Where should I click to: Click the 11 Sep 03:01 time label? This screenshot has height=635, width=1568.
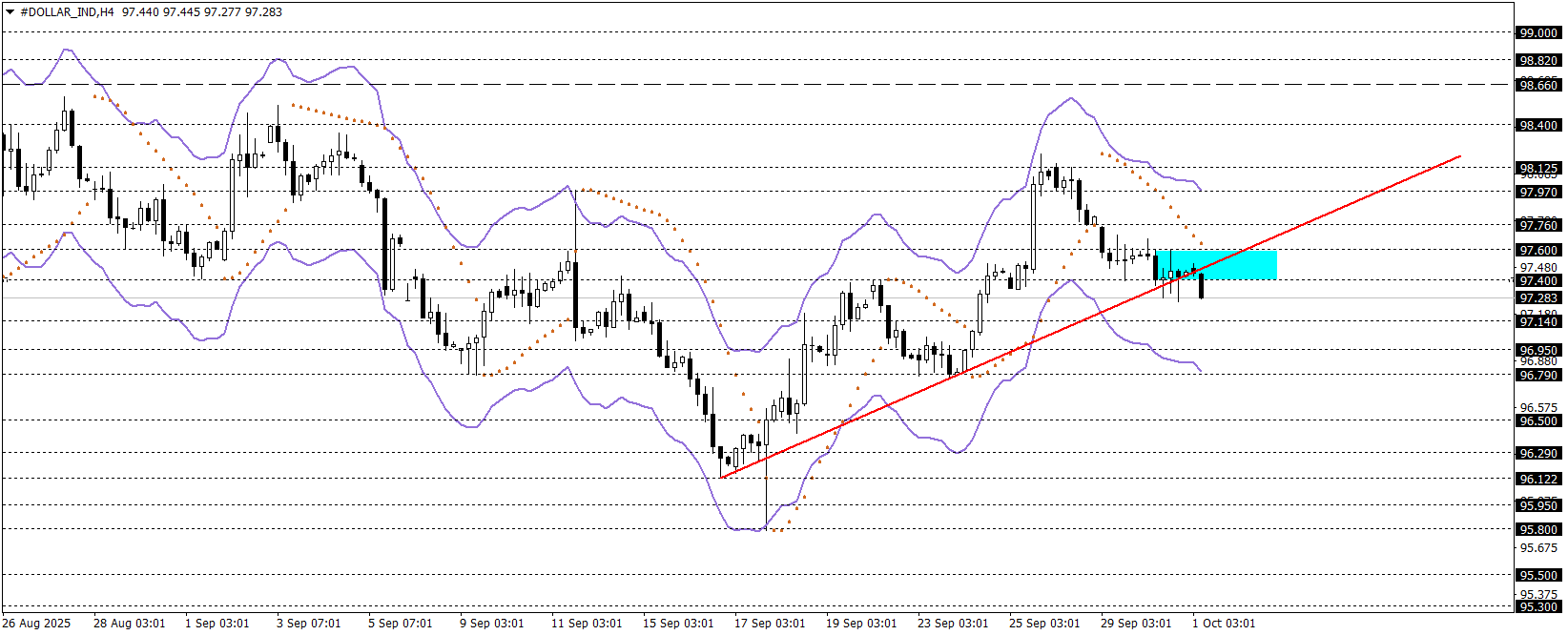[x=587, y=624]
